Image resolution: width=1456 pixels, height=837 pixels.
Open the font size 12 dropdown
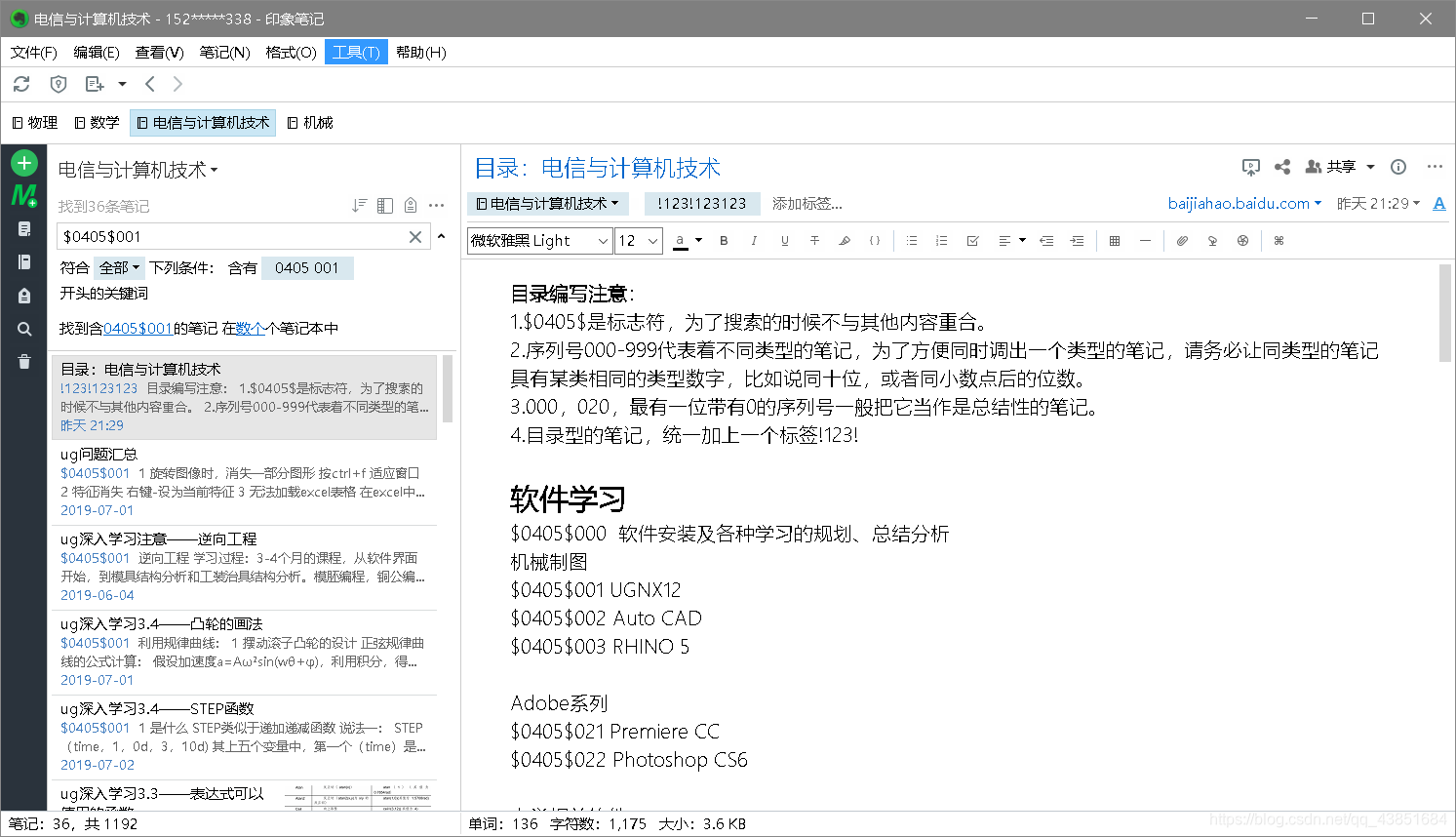click(639, 241)
